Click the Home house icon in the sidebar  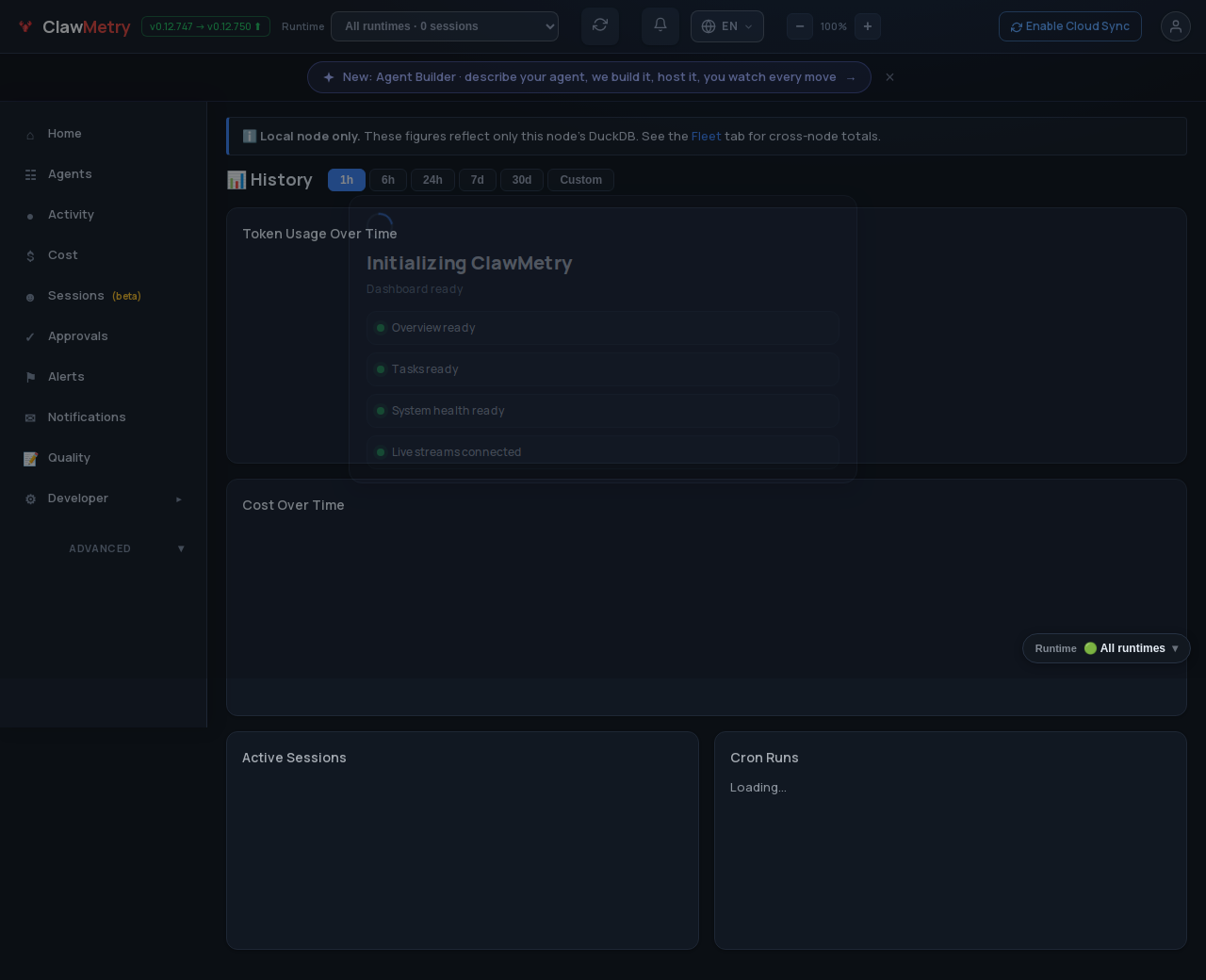[30, 135]
